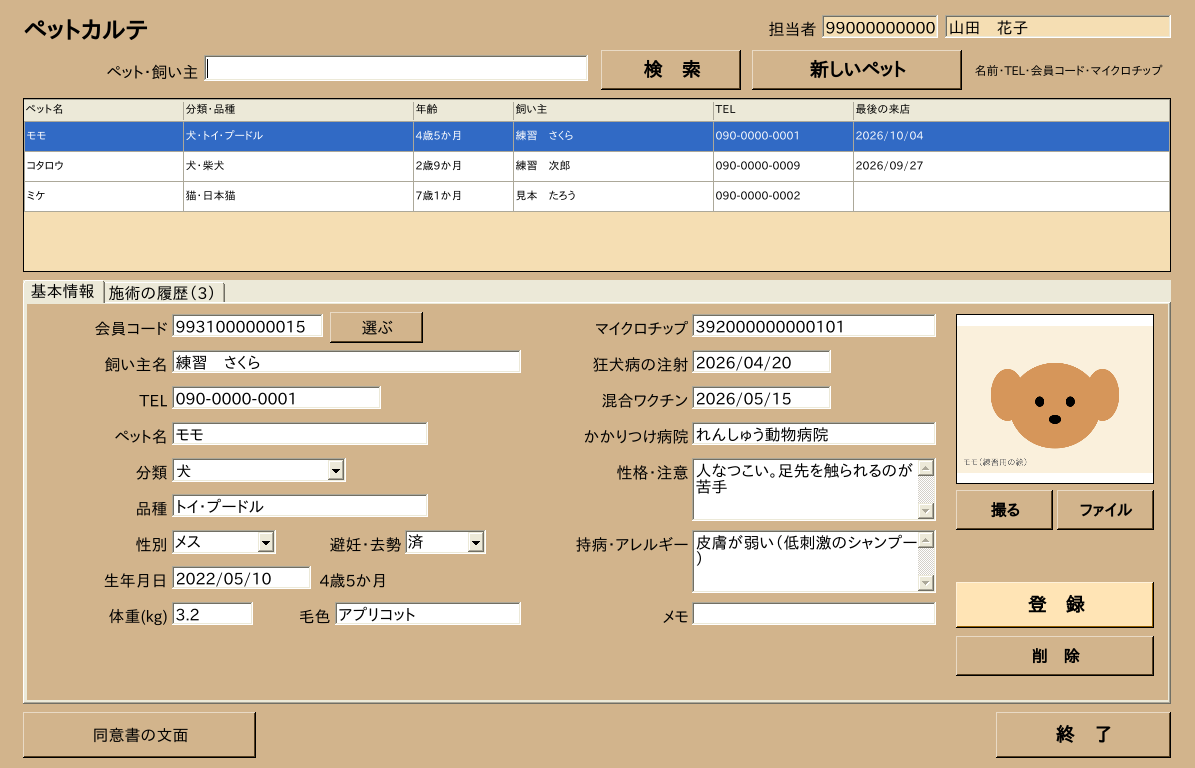
Task: Click the かかりつけ病院 input field
Action: coord(814,434)
